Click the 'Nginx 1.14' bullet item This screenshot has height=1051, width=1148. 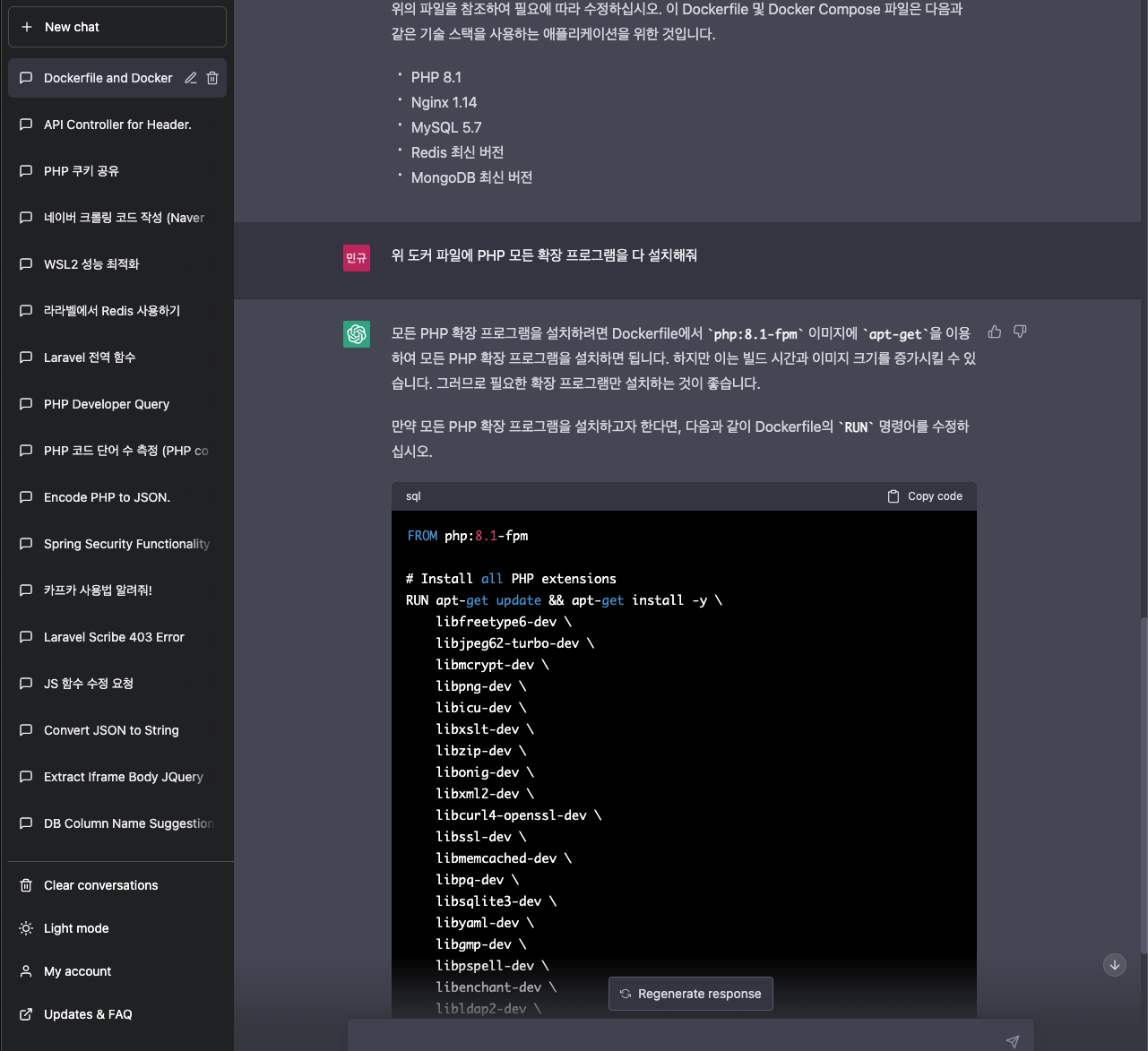[x=444, y=102]
